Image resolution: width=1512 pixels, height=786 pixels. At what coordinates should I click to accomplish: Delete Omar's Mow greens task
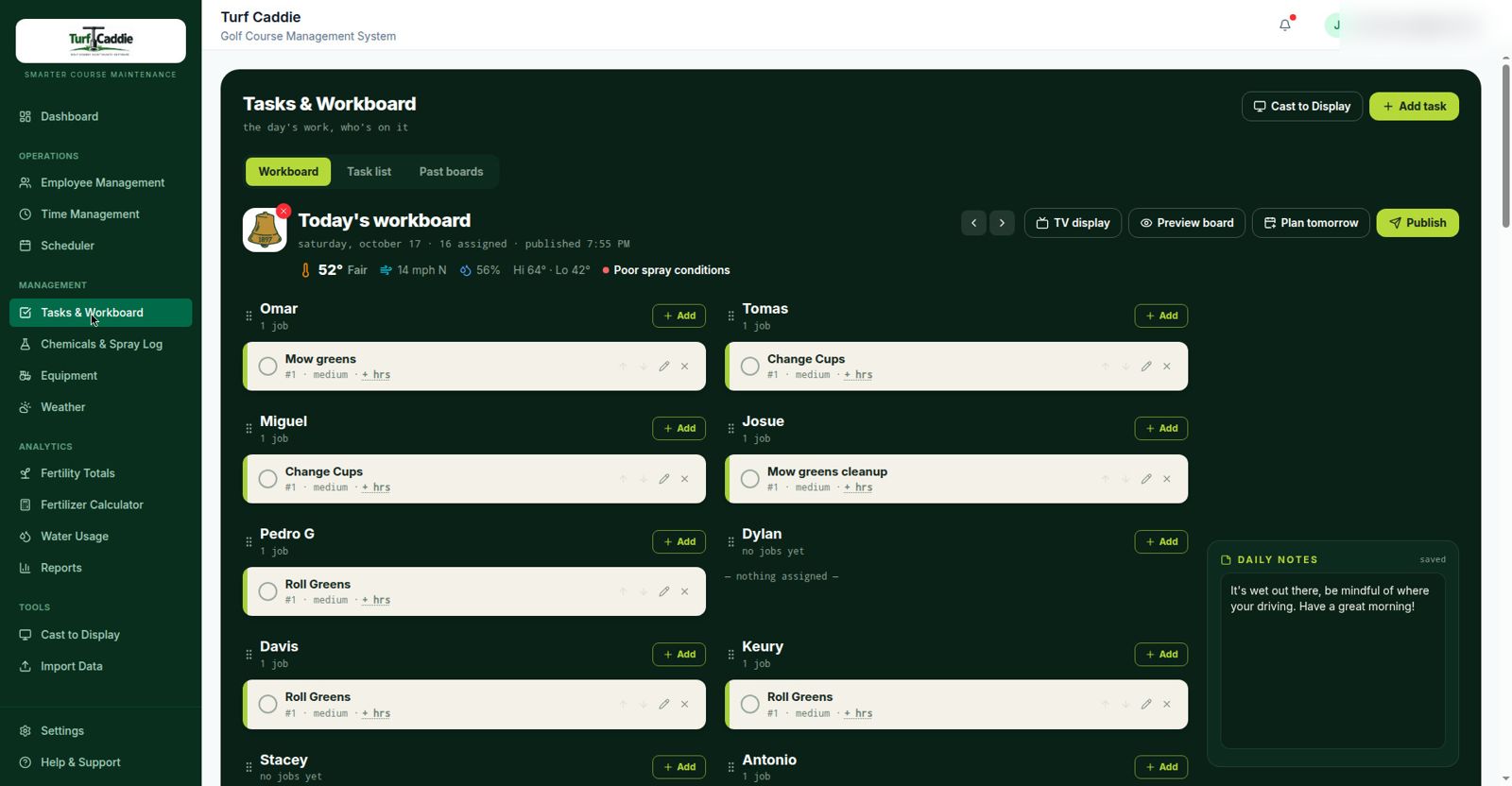tap(685, 367)
